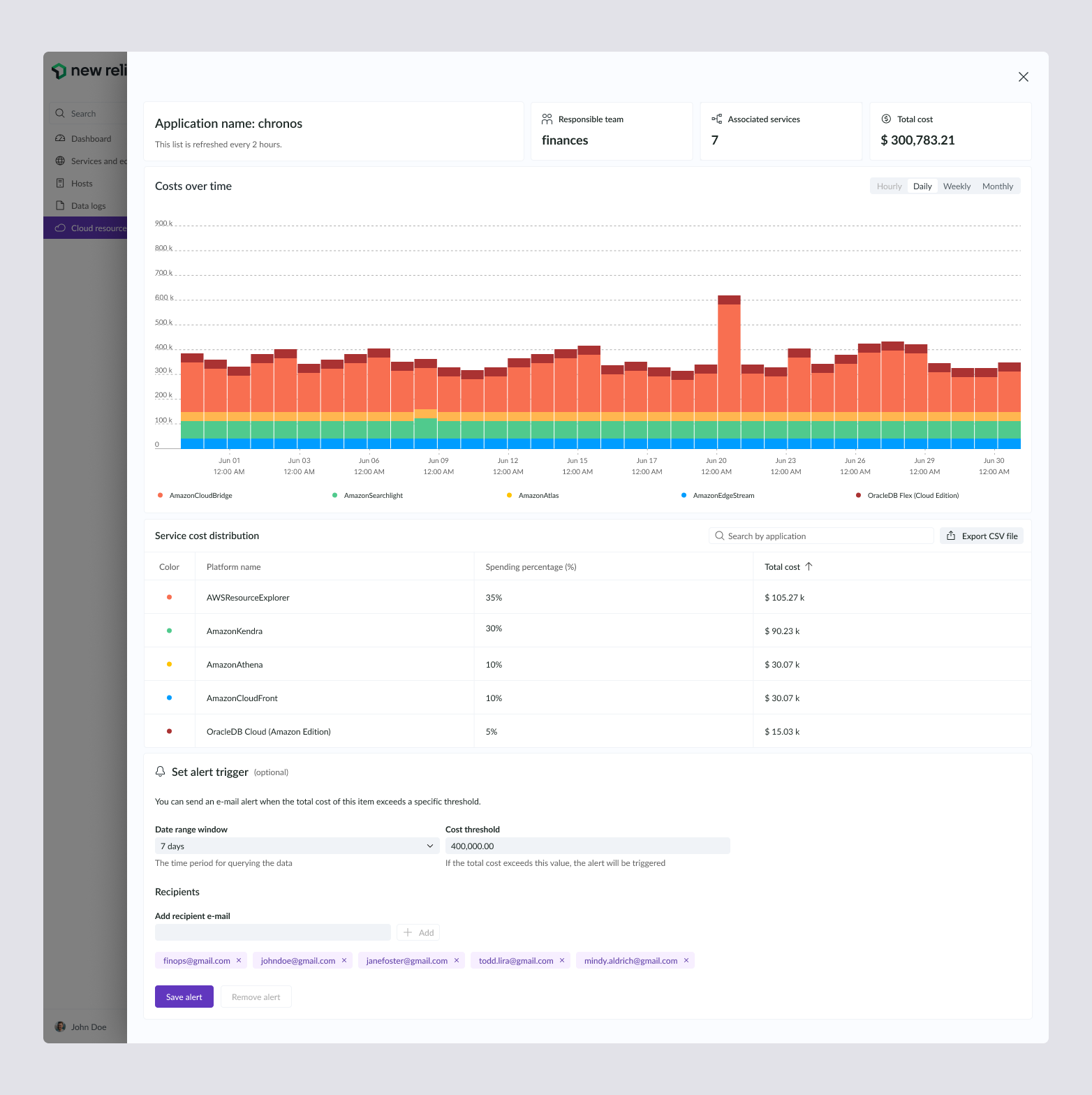Click the Spending percentage (%) header
Image resolution: width=1092 pixels, height=1095 pixels.
[531, 566]
